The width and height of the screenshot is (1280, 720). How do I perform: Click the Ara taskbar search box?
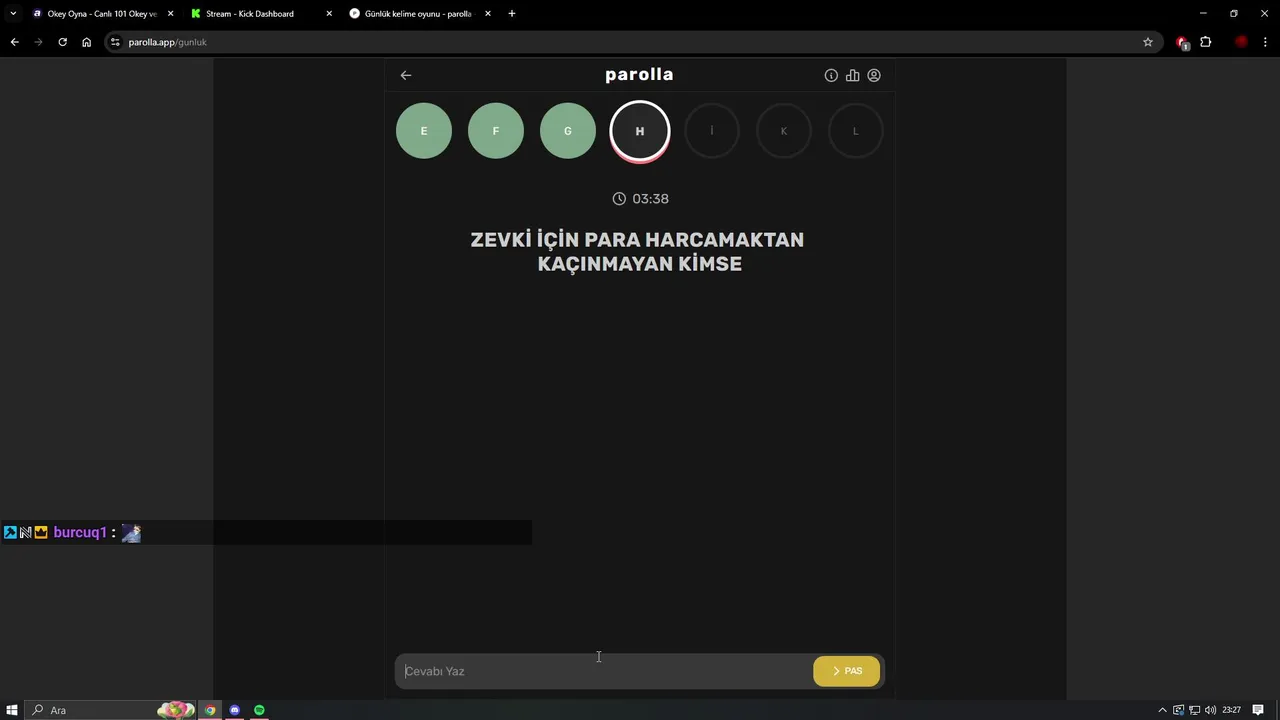point(110,710)
